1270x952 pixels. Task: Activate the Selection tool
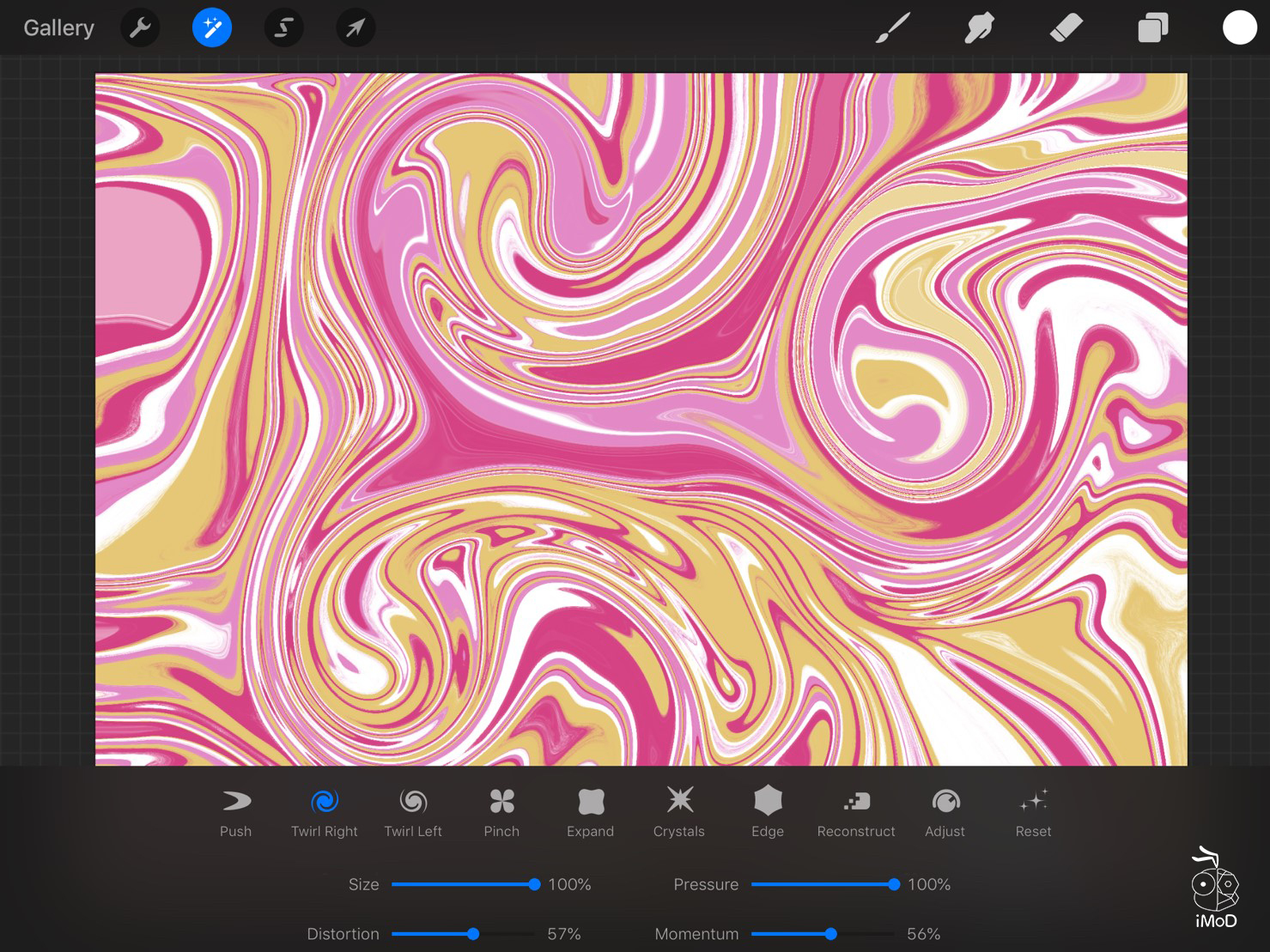[283, 28]
